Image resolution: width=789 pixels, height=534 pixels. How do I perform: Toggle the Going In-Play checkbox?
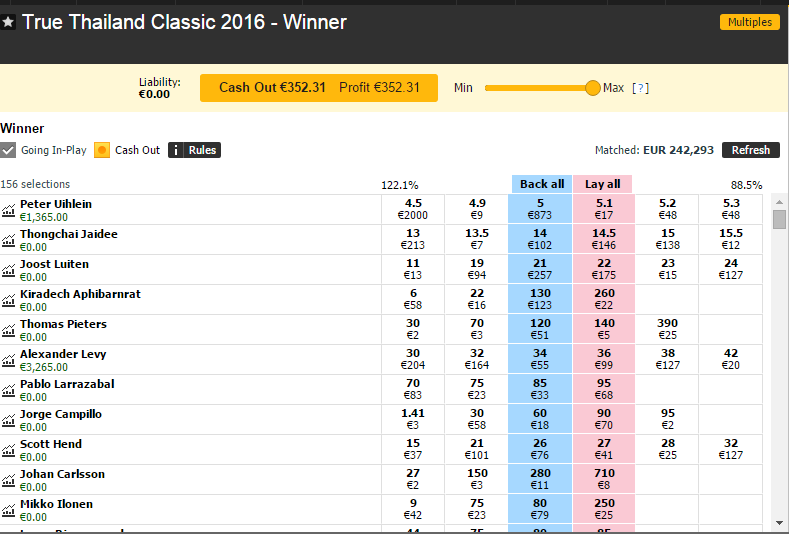click(x=8, y=150)
